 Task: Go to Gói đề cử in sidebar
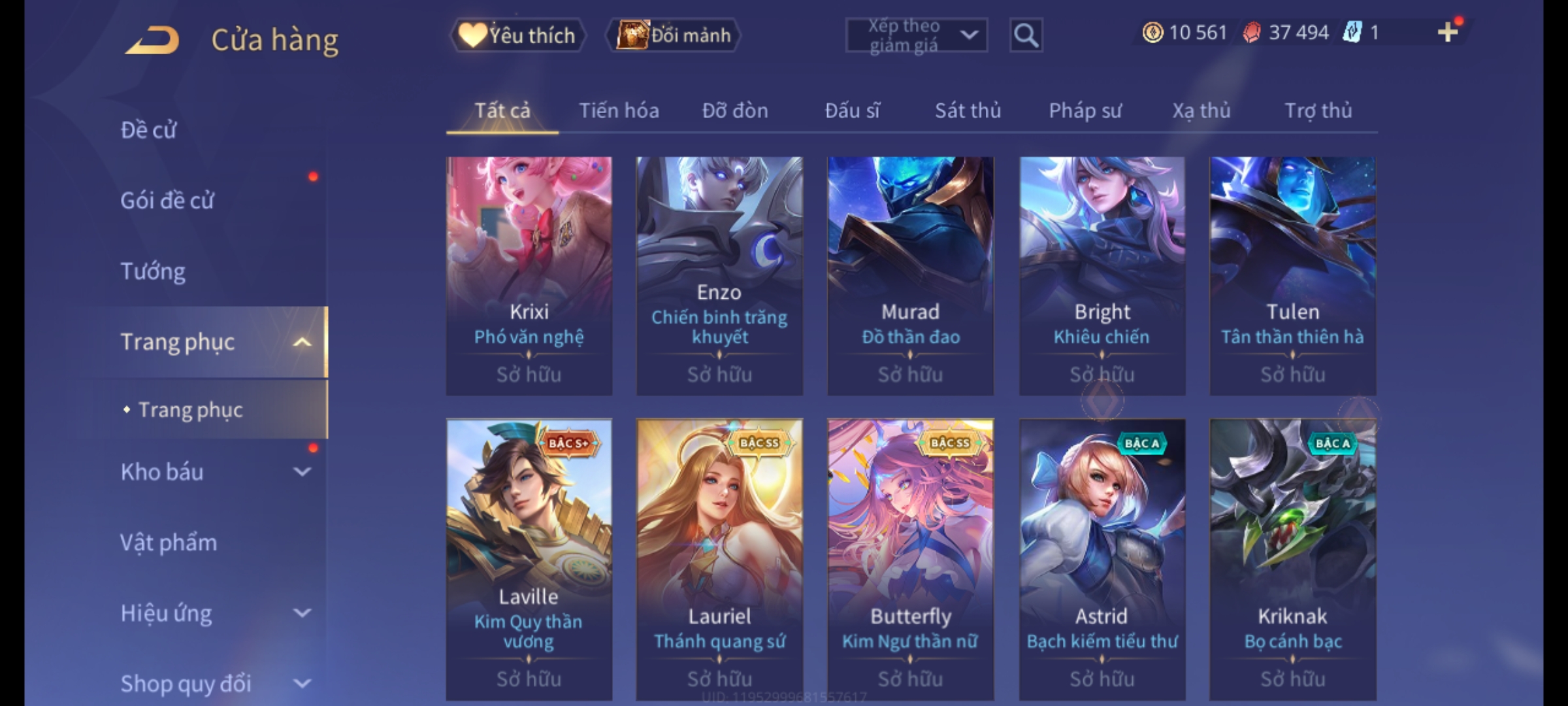(x=167, y=201)
